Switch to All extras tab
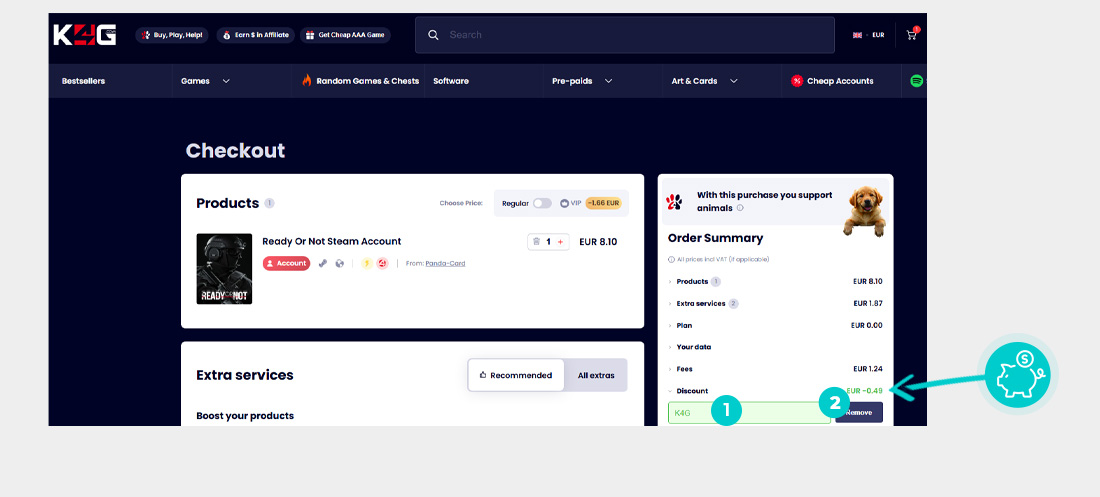Image resolution: width=1100 pixels, height=497 pixels. 596,375
